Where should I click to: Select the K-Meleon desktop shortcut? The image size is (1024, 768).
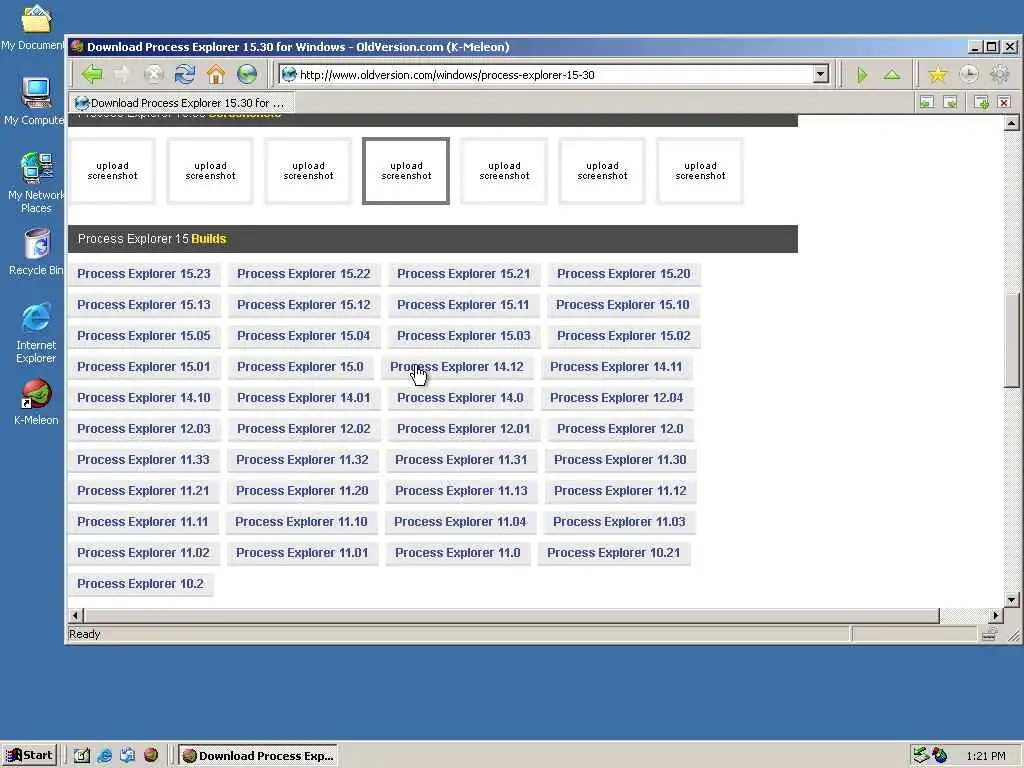(36, 402)
